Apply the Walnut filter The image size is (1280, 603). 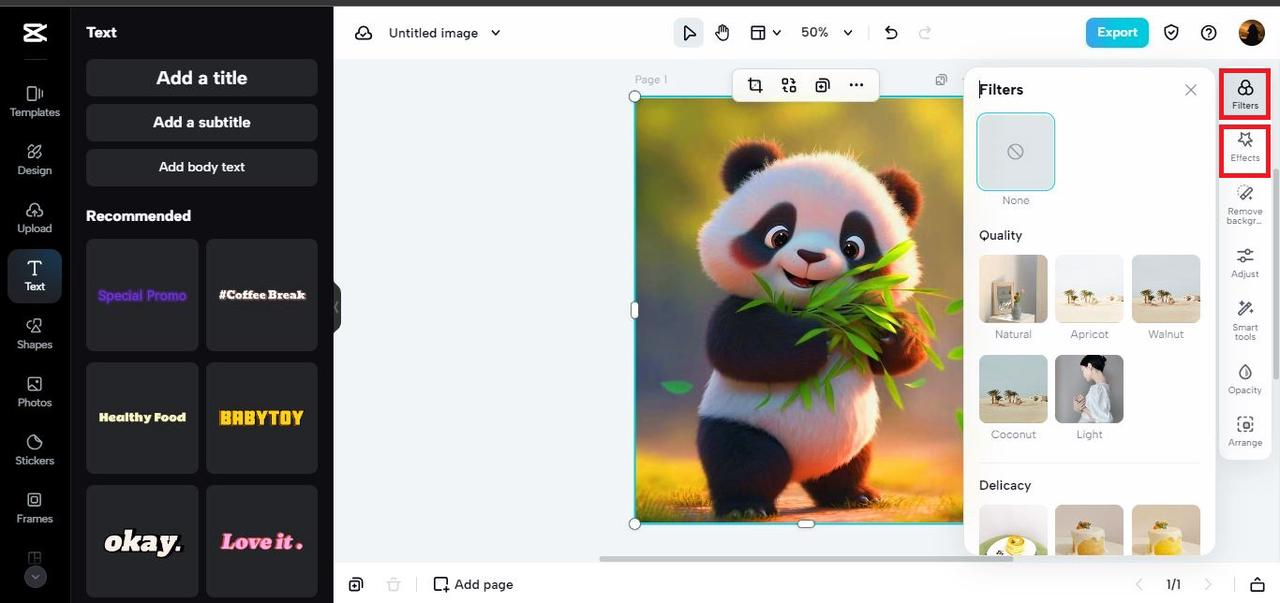[1166, 289]
